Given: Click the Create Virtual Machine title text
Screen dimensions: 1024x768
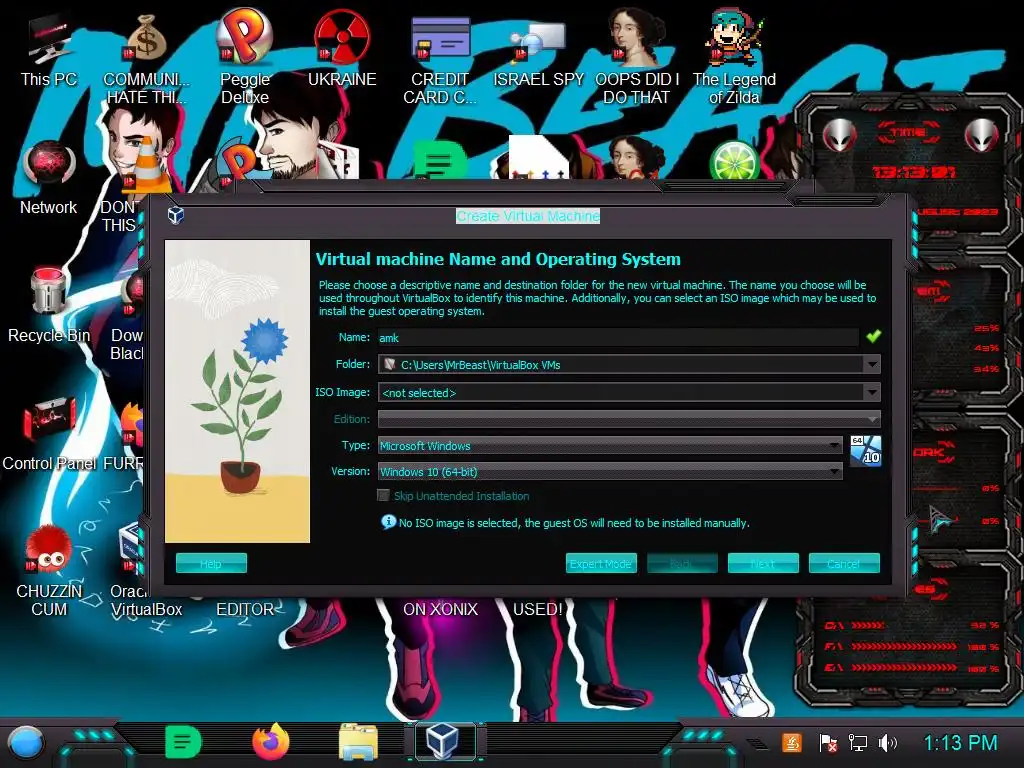Looking at the screenshot, I should click(x=528, y=216).
